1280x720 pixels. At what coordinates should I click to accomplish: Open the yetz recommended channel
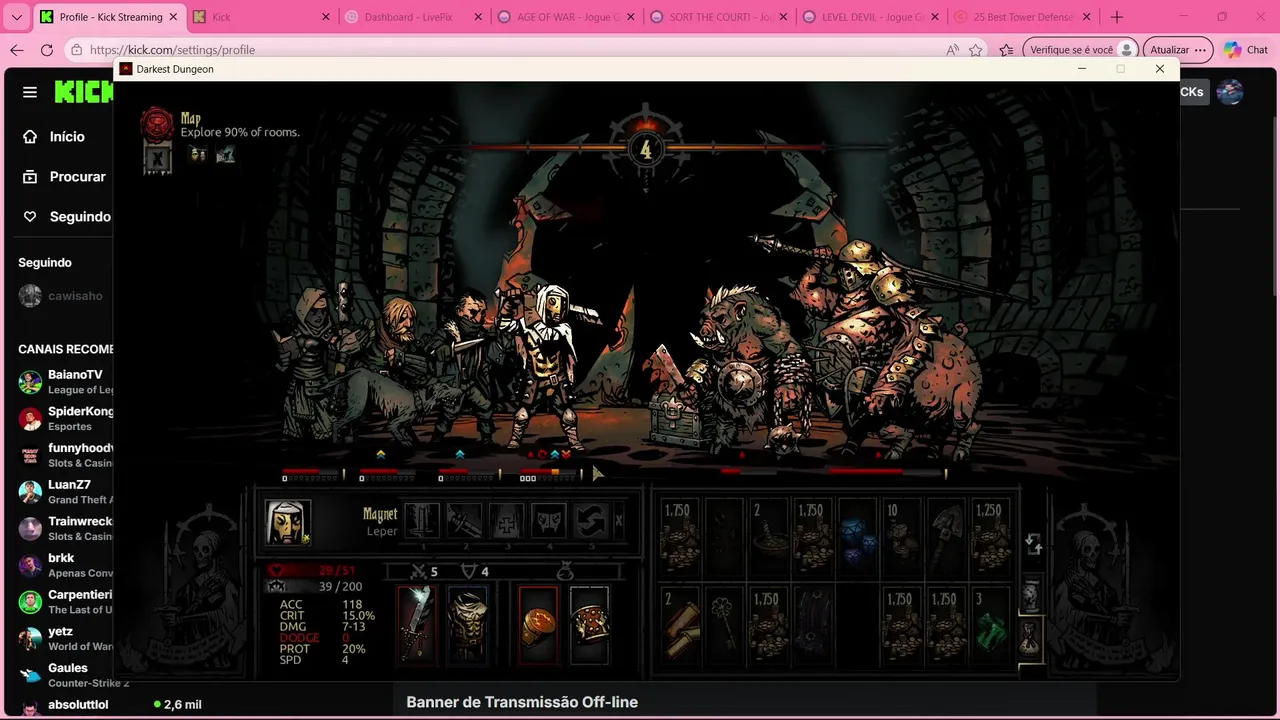65,638
